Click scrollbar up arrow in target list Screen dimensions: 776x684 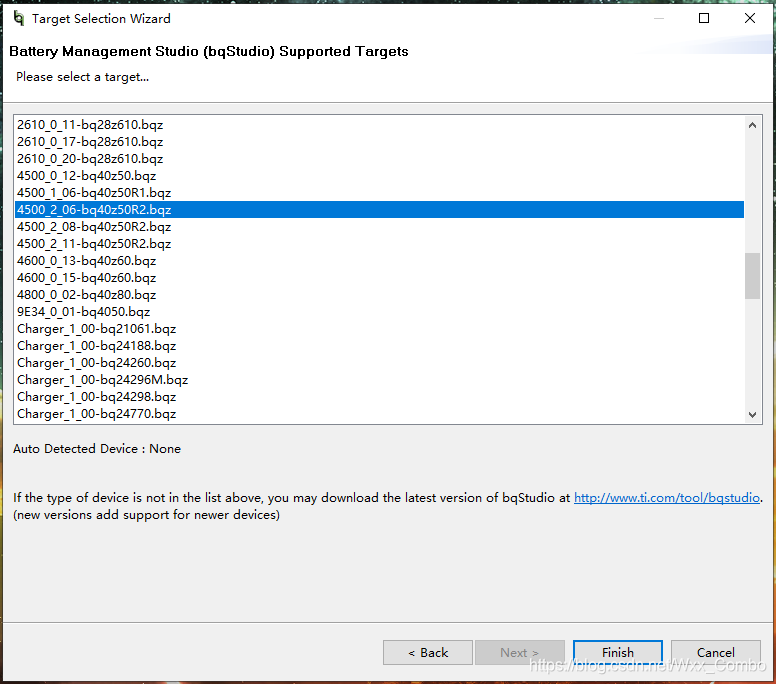752,125
